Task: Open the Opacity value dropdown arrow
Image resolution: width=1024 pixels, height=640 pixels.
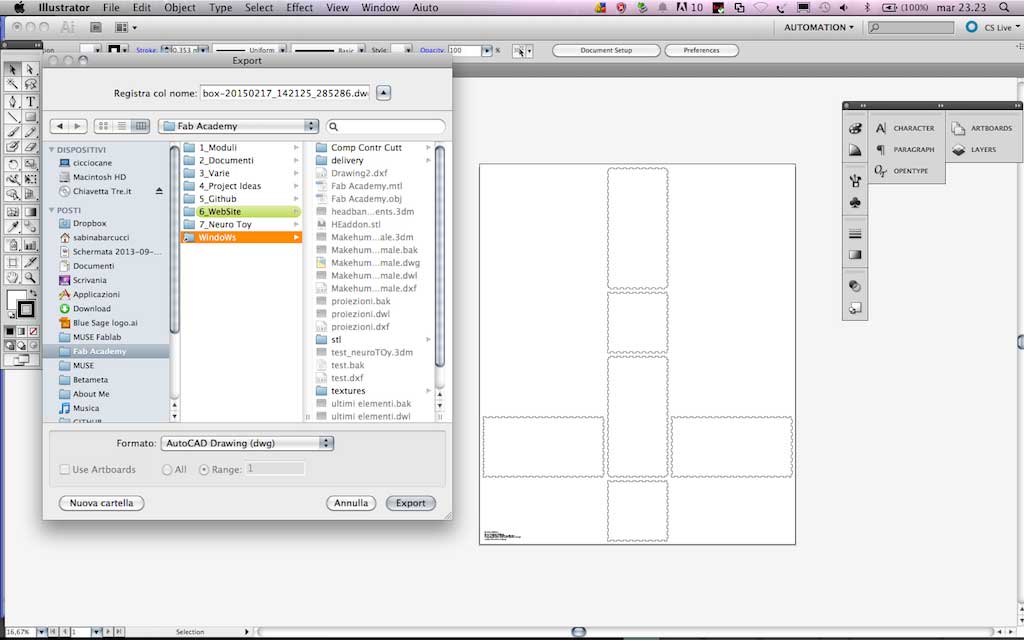Action: point(487,50)
